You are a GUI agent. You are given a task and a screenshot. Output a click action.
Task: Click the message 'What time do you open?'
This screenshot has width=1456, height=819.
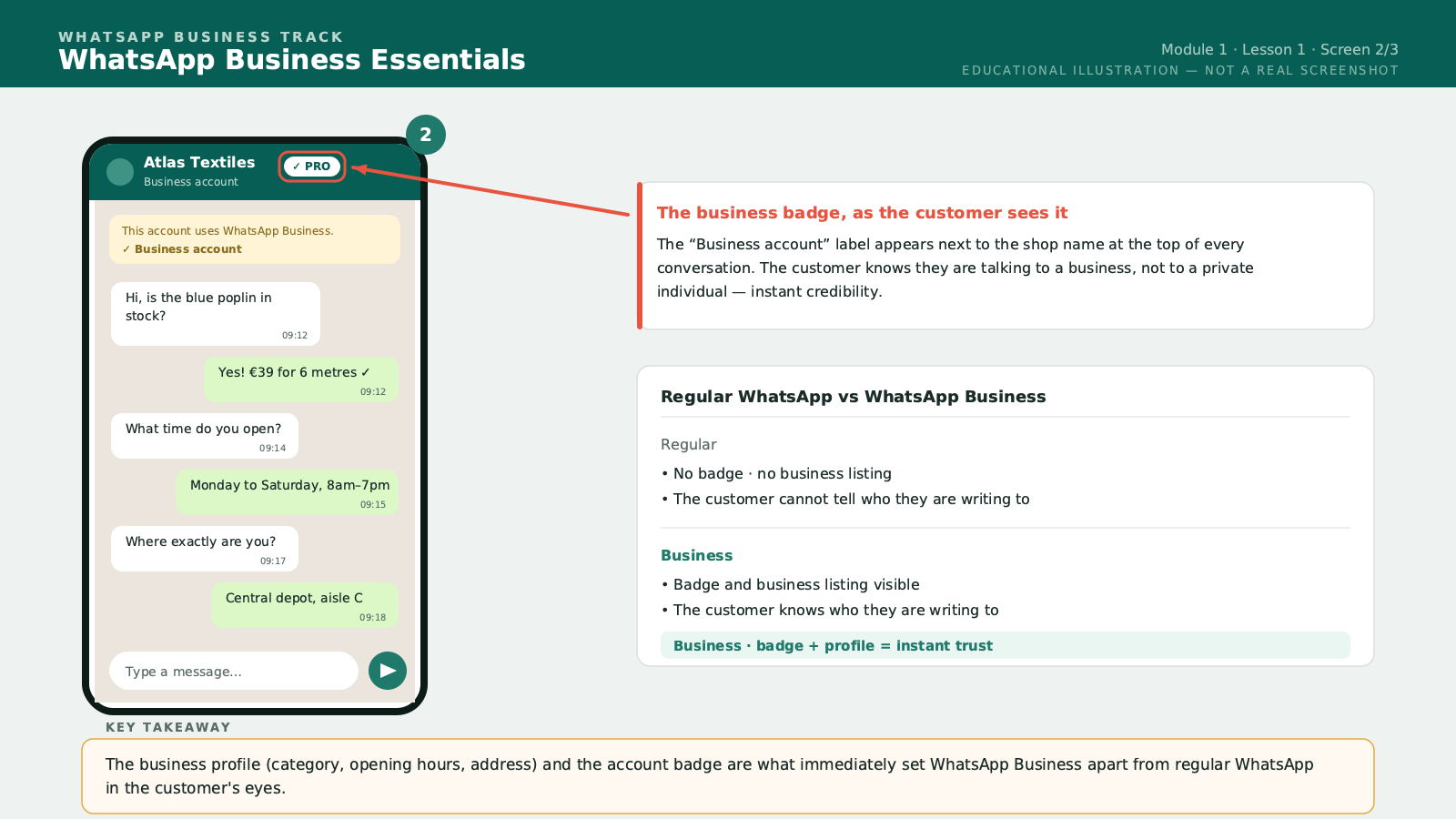[205, 436]
